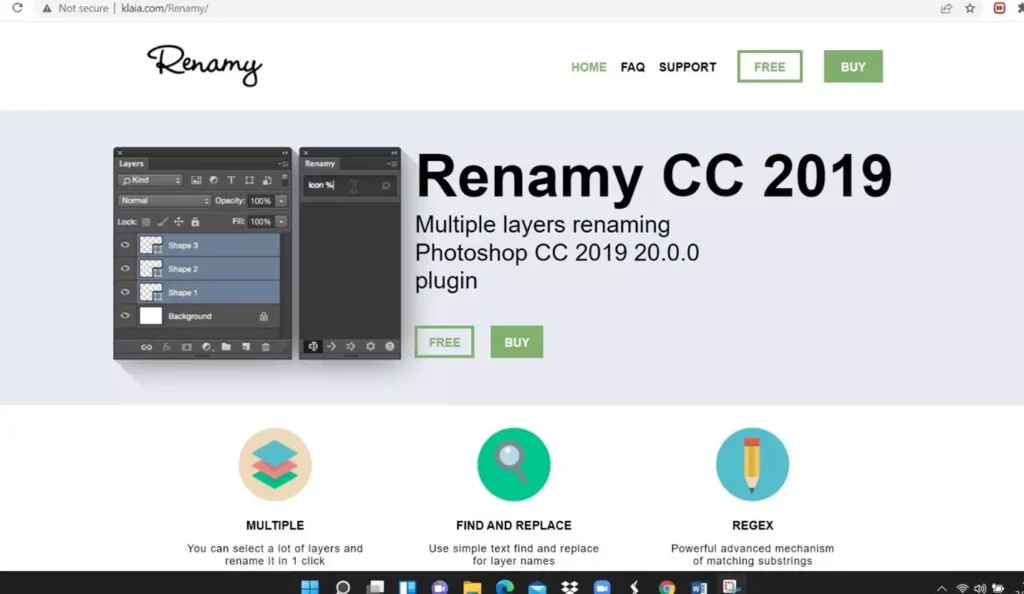This screenshot has width=1024, height=594.
Task: Click the browser reload button
Action: pyautogui.click(x=18, y=8)
